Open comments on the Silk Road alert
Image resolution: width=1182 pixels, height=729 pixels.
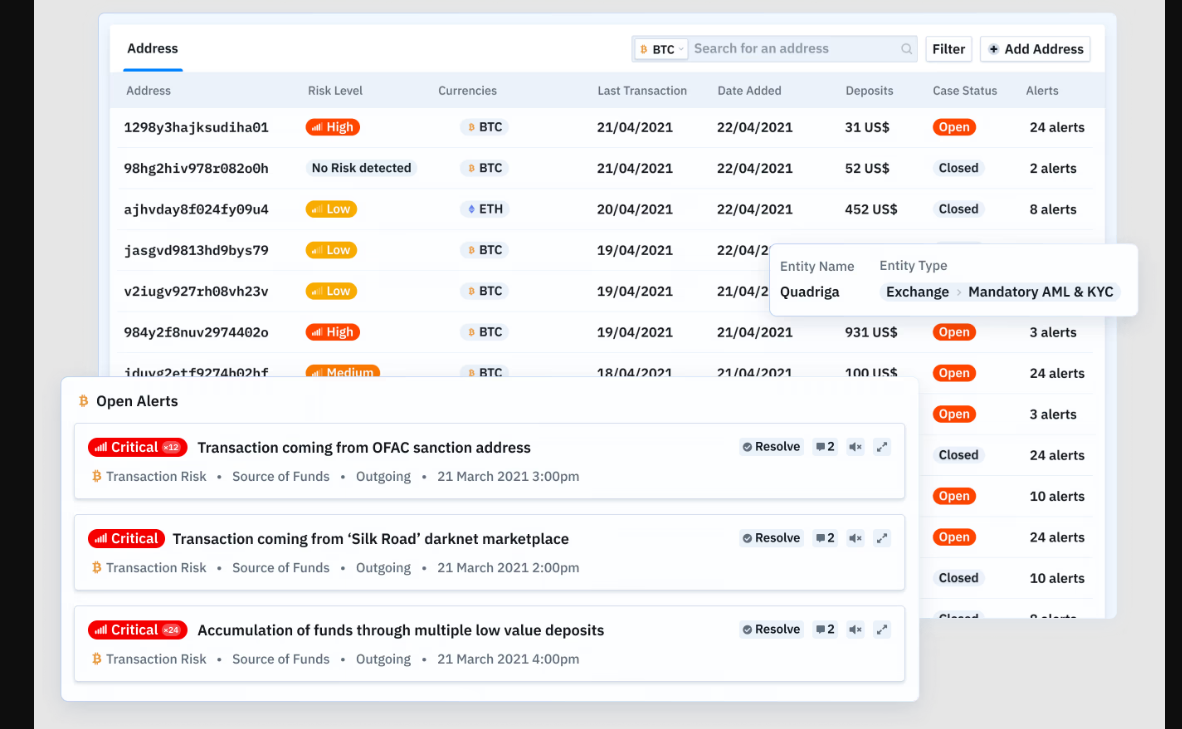[x=825, y=538]
